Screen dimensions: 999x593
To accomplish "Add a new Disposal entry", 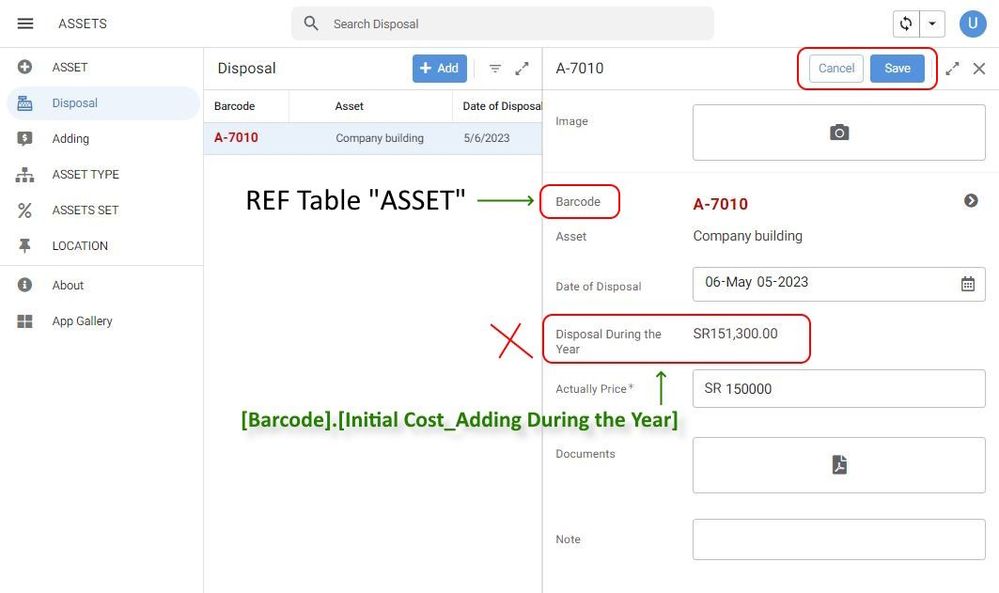I will click(440, 68).
